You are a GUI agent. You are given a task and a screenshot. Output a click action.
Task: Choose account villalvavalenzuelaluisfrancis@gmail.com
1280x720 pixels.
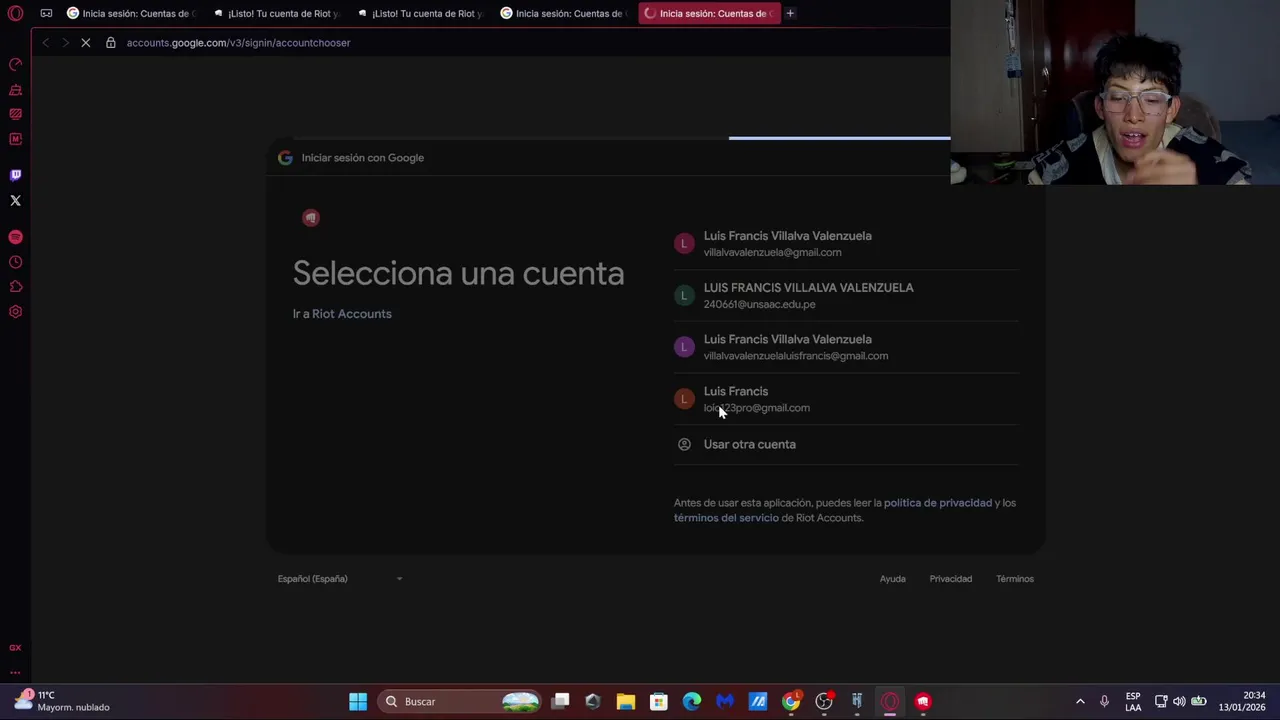click(x=846, y=347)
